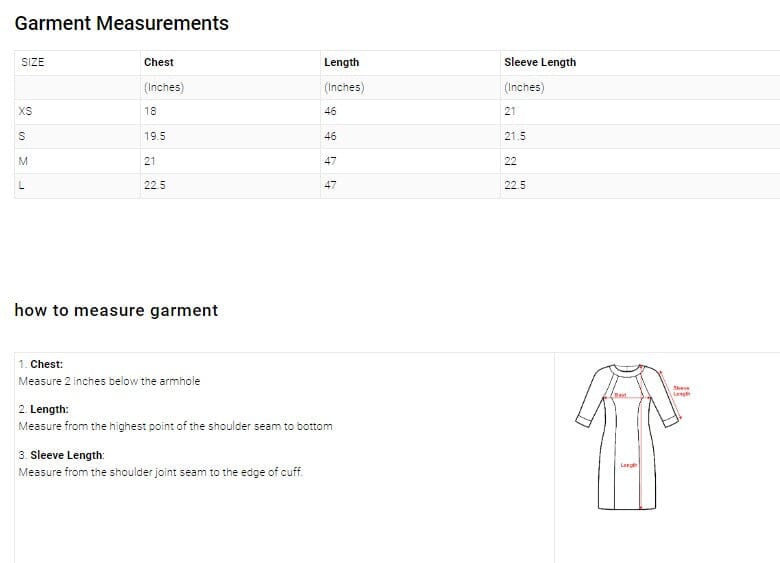Choose the M size row label

point(23,161)
